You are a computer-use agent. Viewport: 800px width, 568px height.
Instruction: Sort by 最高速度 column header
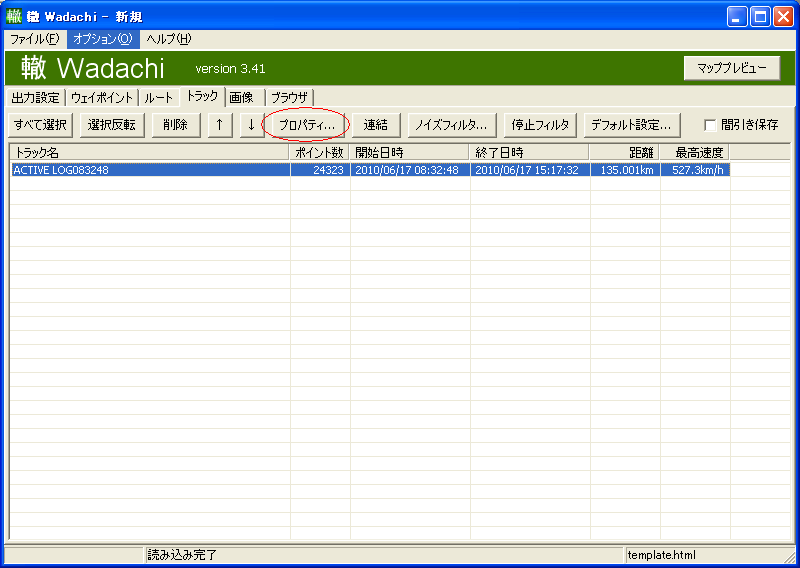click(x=694, y=152)
